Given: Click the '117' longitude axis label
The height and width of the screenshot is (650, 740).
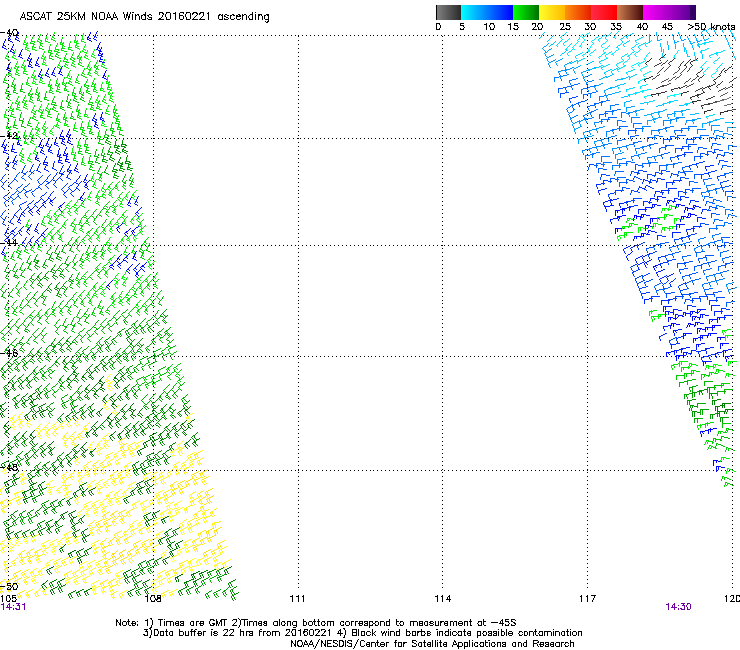Looking at the screenshot, I should tap(588, 599).
